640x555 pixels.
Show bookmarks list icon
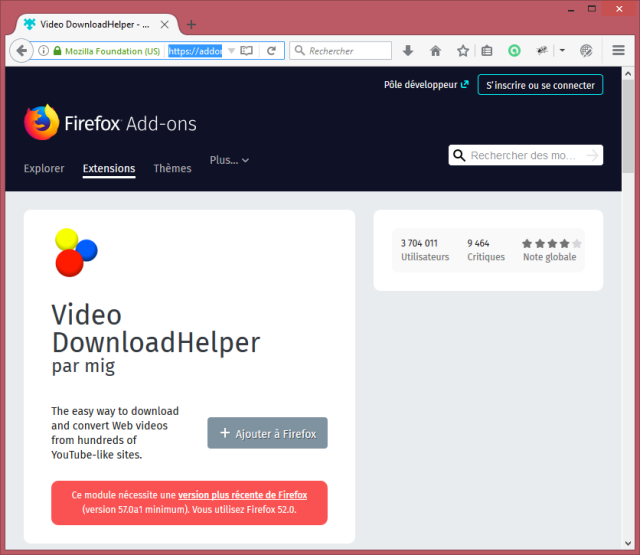[x=487, y=51]
